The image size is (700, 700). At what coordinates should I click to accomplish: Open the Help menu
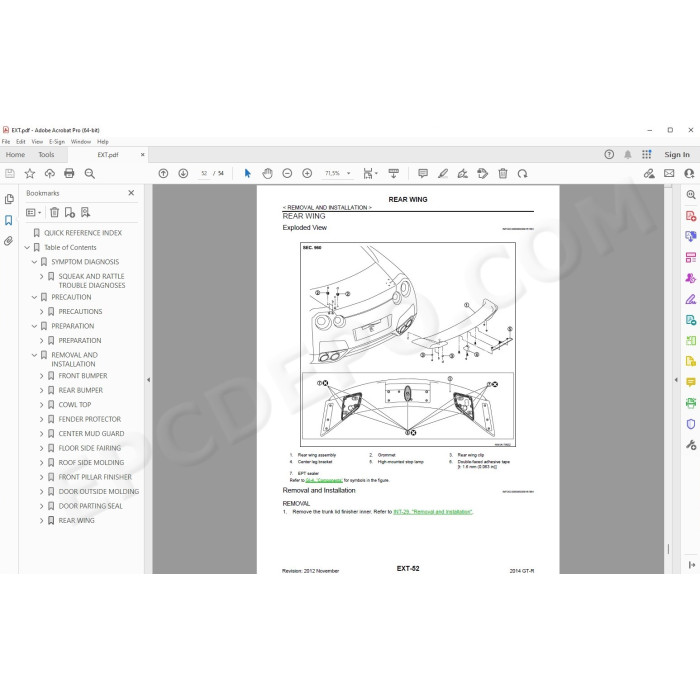103,142
